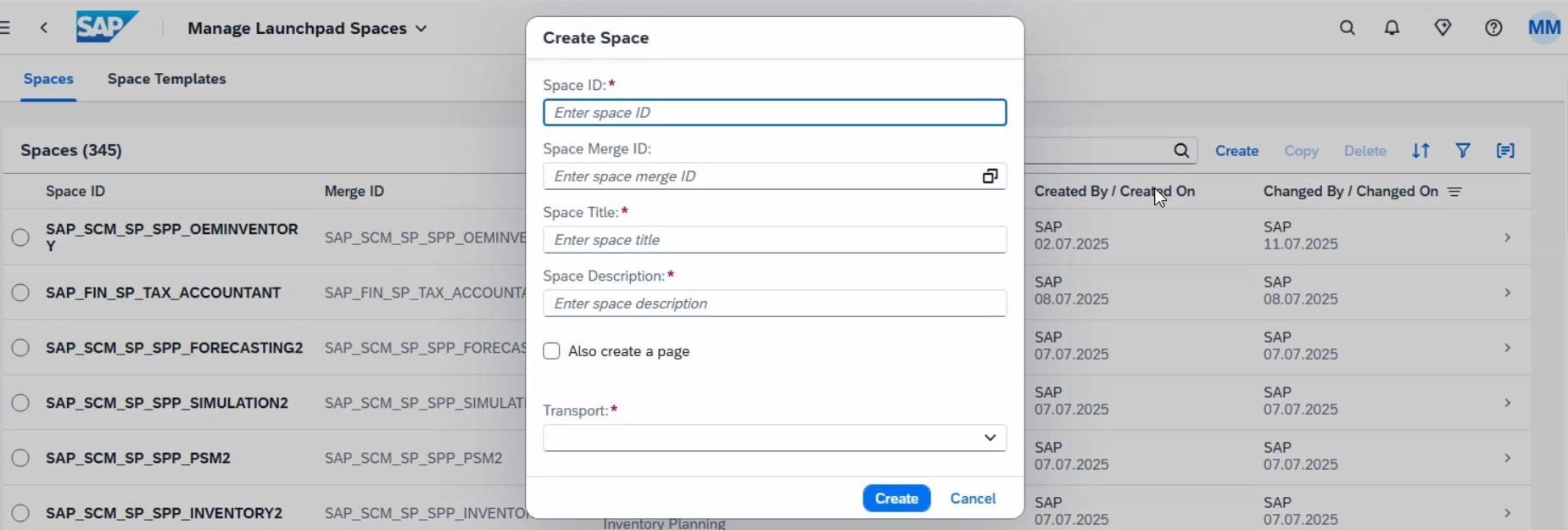Open details chevron for SAP_SCM_SP_SPP_INVENTORY2 row
The height and width of the screenshot is (530, 1568).
tap(1507, 513)
